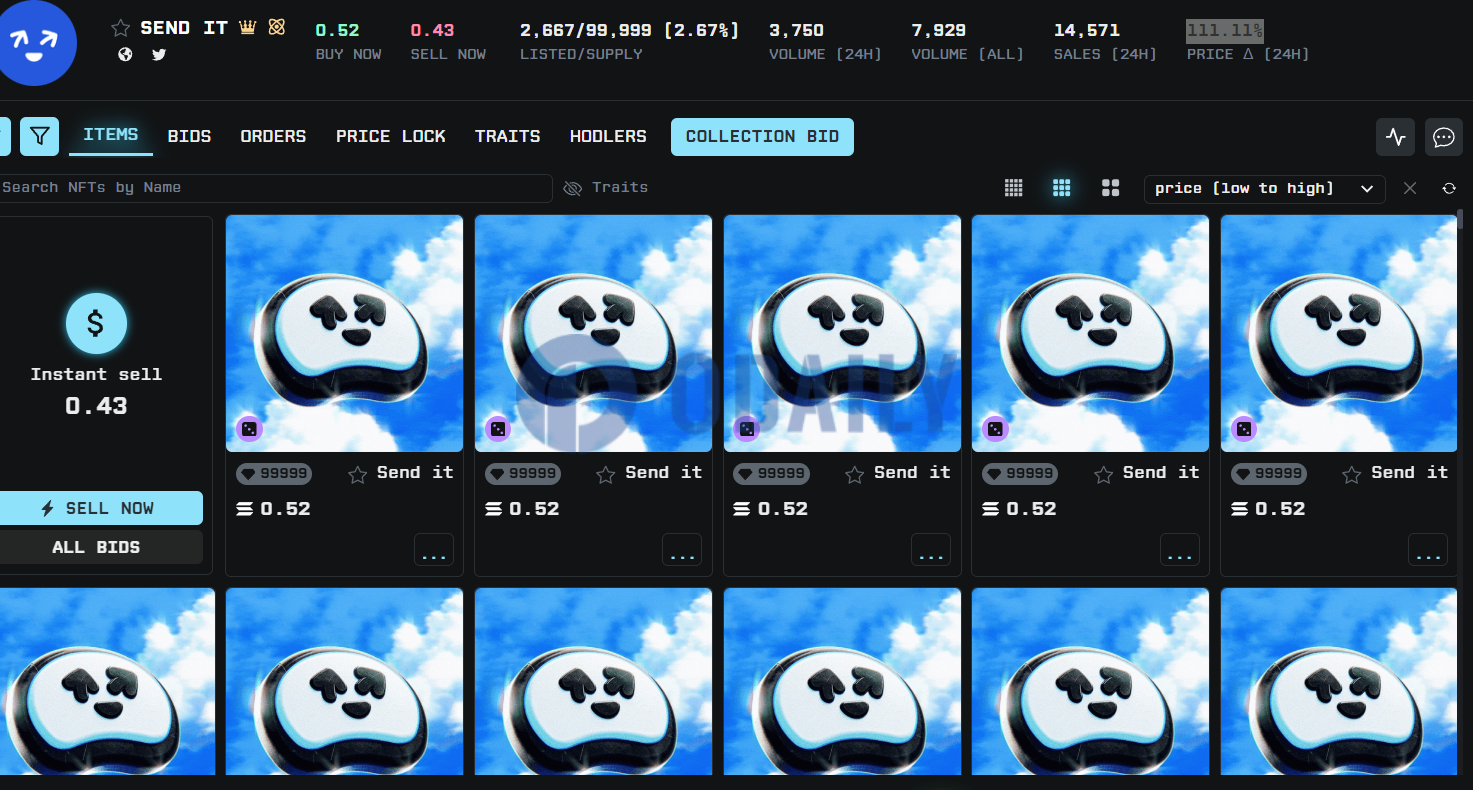
Task: View the HODLERS tab
Action: (x=608, y=136)
